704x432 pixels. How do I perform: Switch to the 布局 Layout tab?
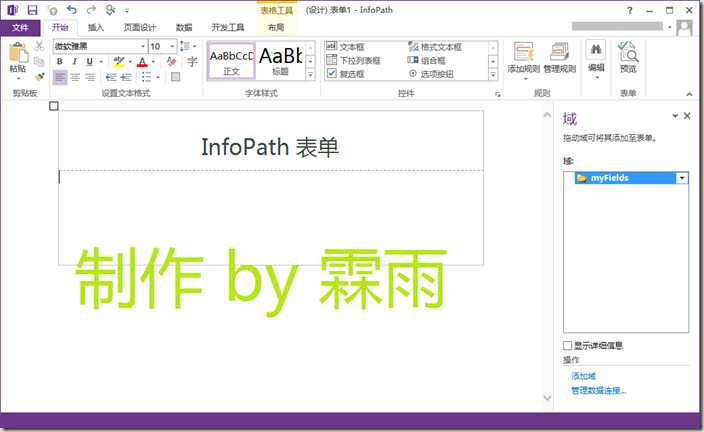click(x=276, y=27)
